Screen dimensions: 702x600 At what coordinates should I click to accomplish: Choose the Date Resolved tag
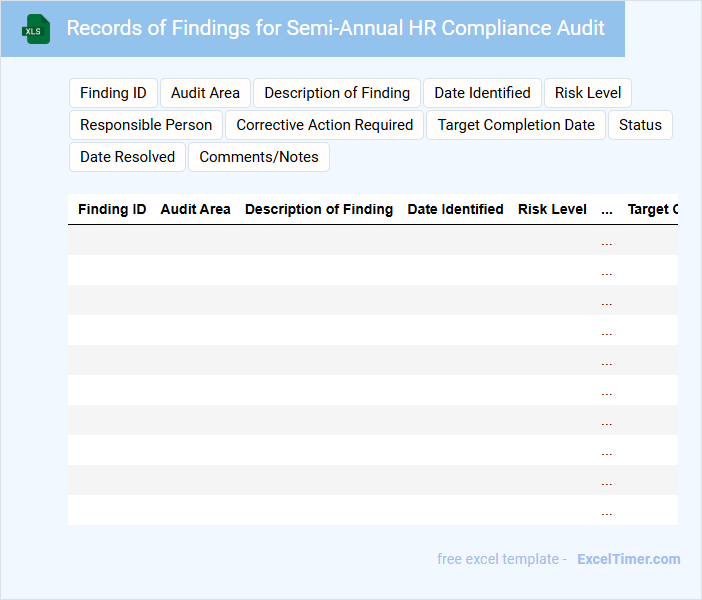pos(127,157)
